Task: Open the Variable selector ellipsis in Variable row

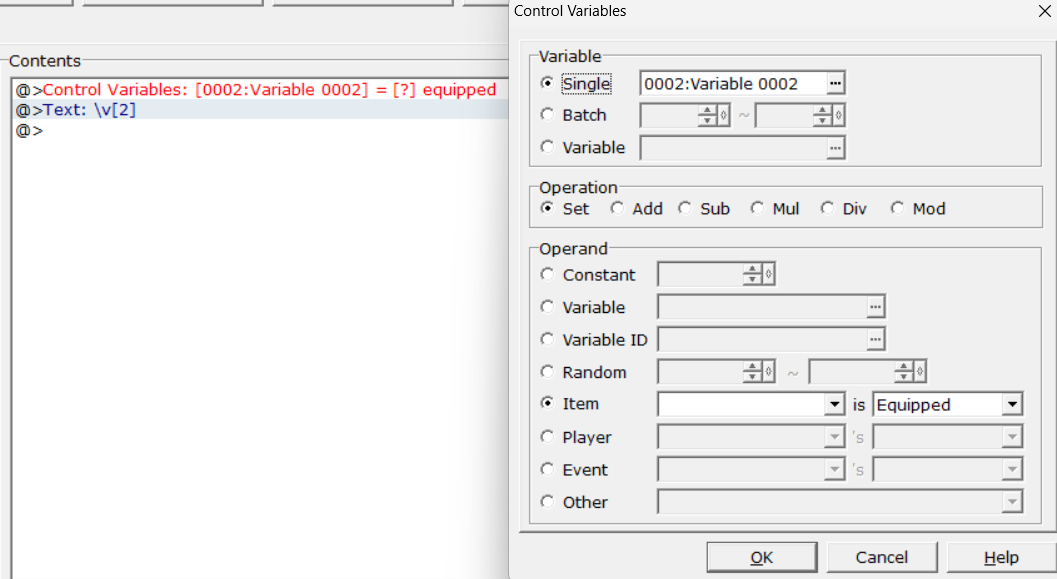Action: pyautogui.click(x=836, y=147)
